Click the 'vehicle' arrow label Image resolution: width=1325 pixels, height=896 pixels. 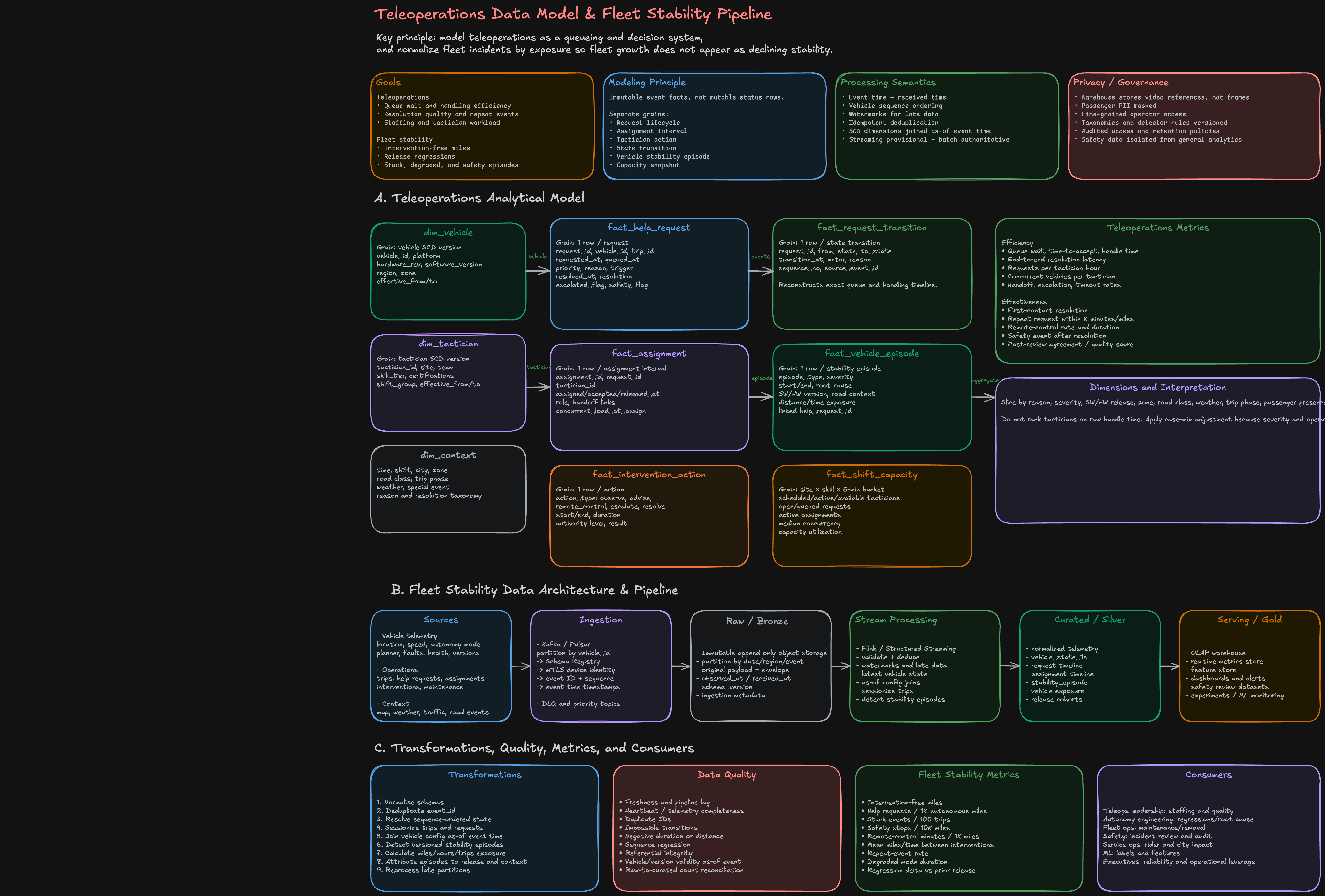click(x=537, y=256)
